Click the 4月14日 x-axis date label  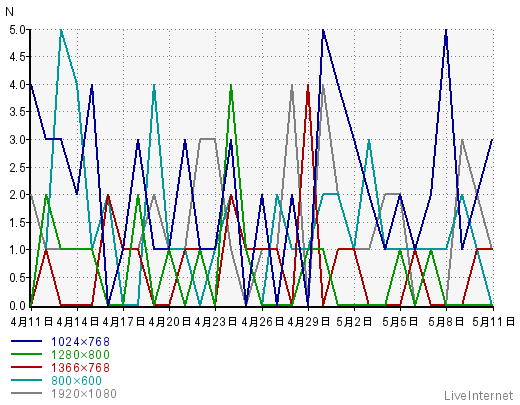point(78,322)
